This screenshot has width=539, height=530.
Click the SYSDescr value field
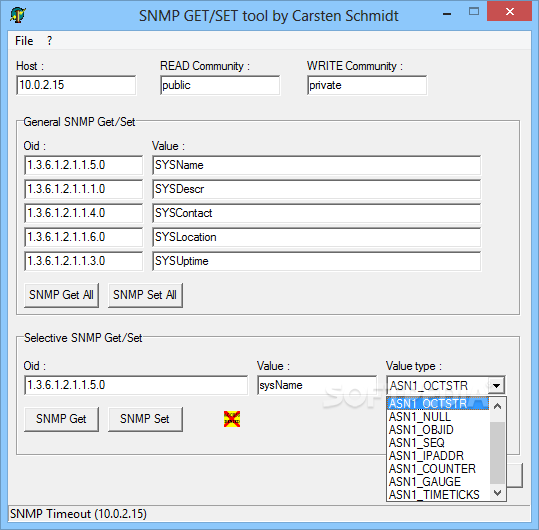317,189
